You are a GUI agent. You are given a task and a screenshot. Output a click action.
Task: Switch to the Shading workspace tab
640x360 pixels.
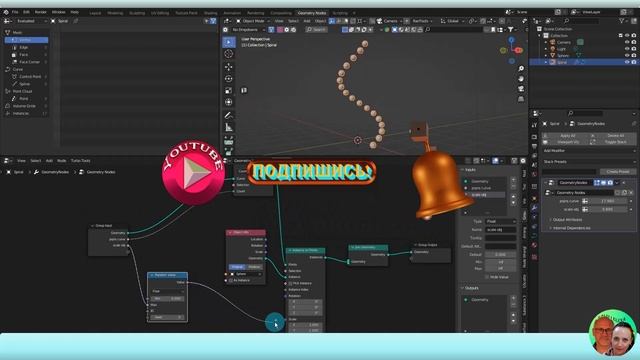point(210,13)
